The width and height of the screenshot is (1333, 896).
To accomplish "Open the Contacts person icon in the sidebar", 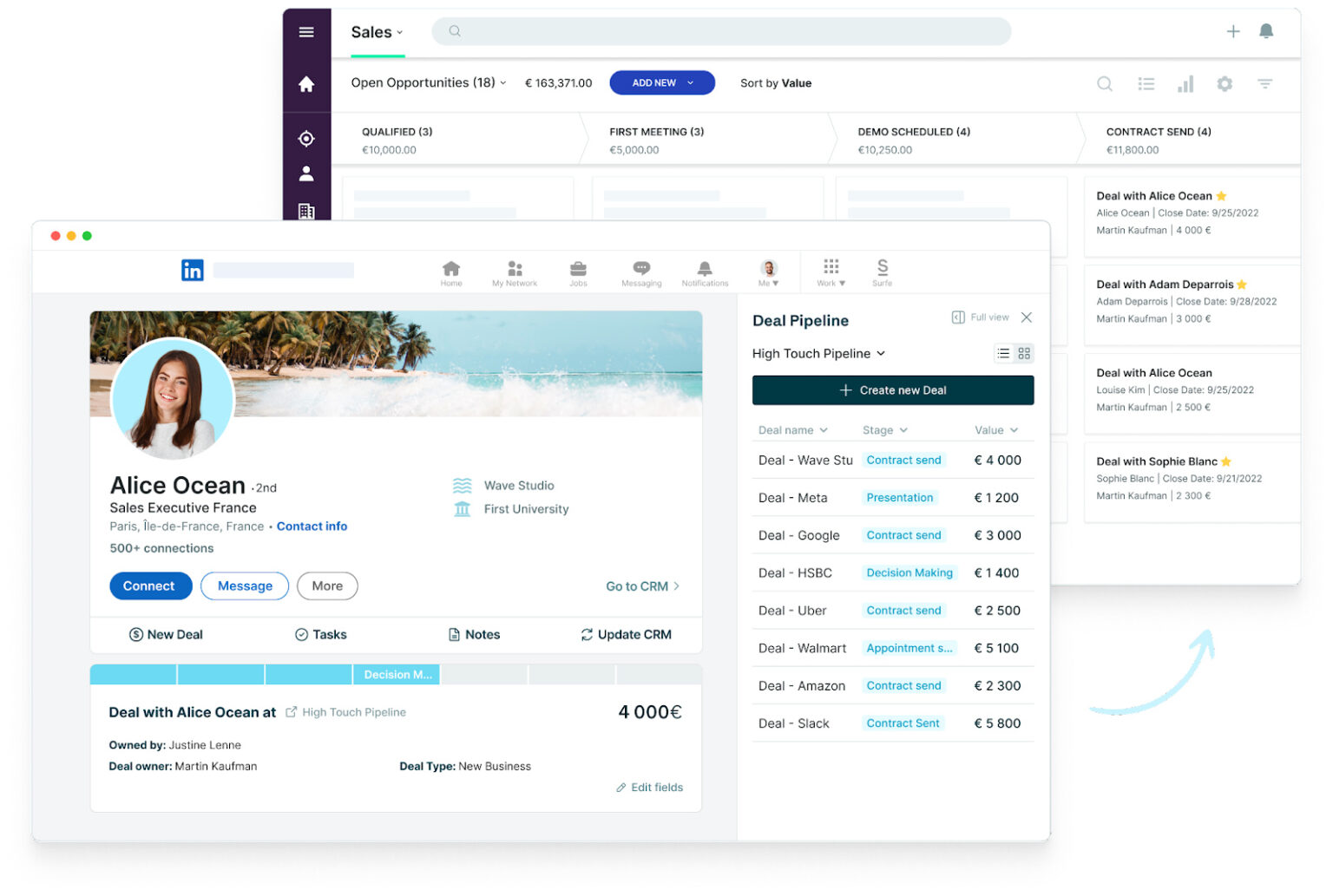I will point(306,173).
